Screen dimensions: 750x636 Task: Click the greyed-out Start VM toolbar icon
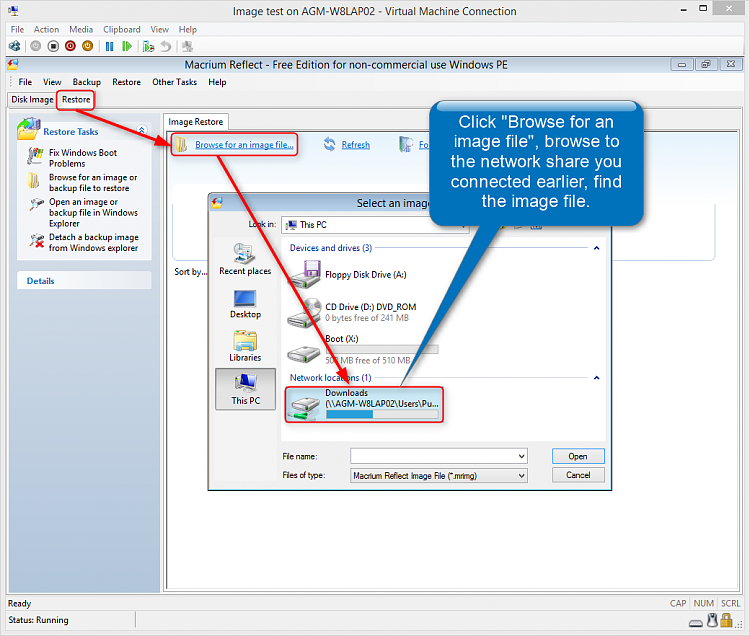point(36,46)
